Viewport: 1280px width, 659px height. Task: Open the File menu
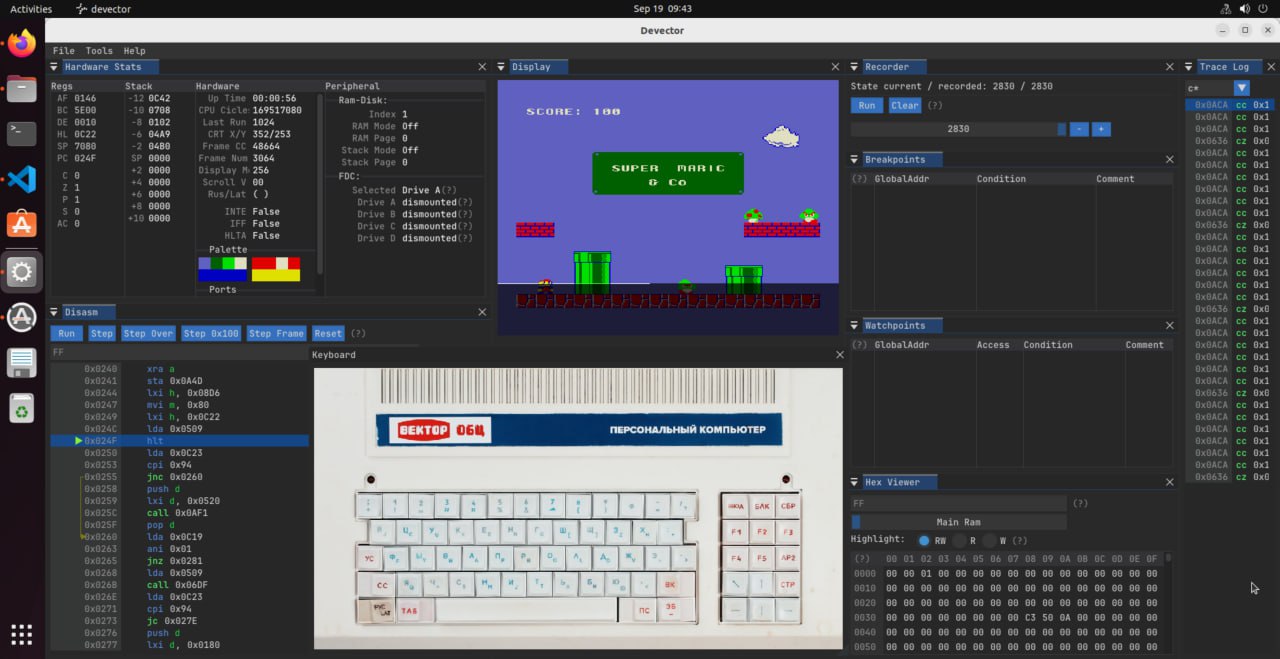click(x=63, y=50)
